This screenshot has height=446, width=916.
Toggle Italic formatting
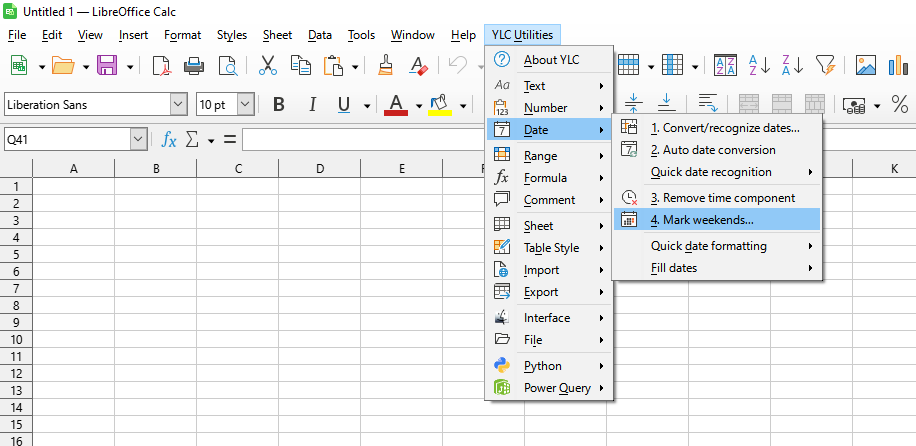[x=312, y=105]
